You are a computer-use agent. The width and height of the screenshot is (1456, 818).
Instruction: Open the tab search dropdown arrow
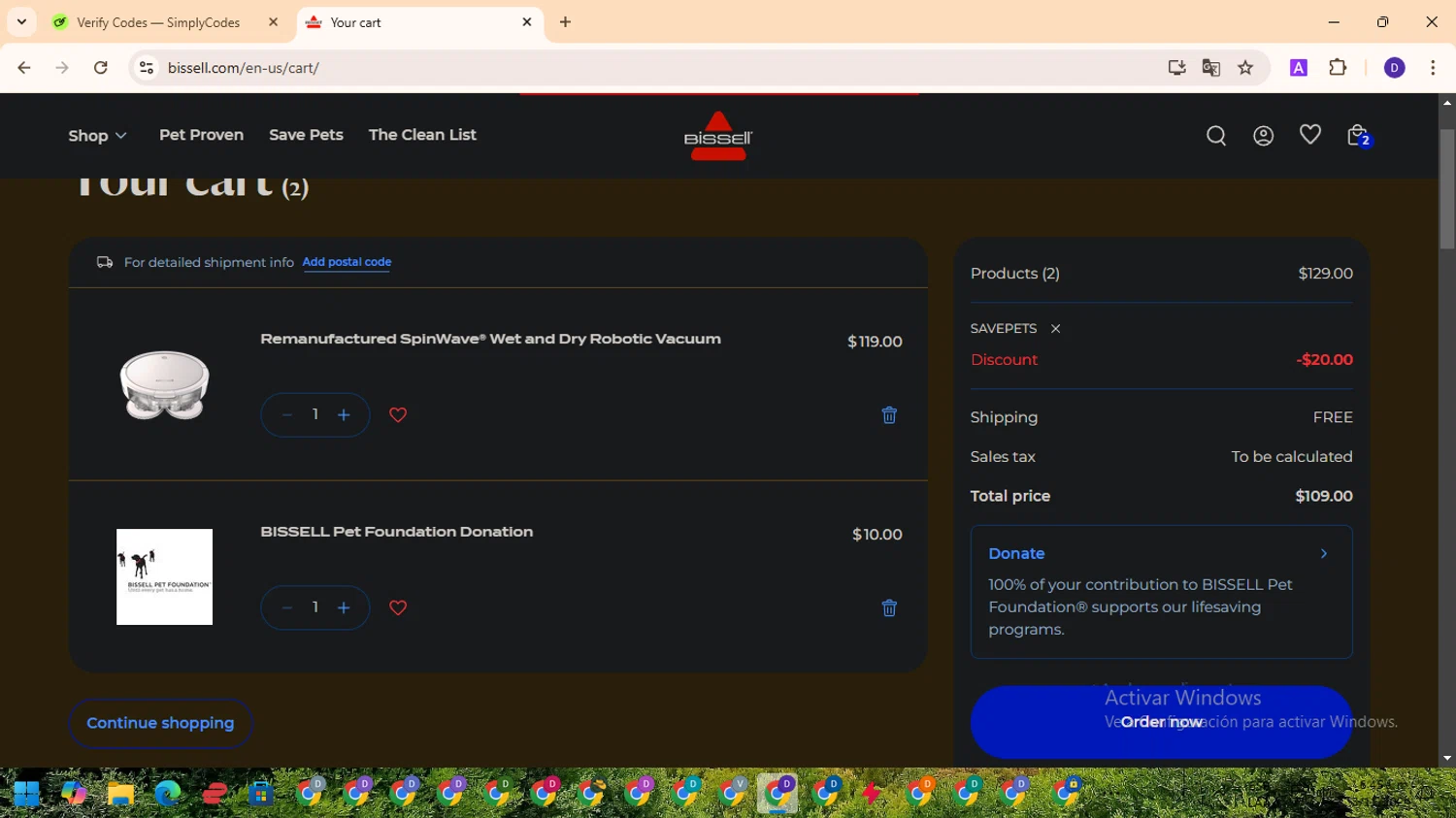[x=21, y=21]
